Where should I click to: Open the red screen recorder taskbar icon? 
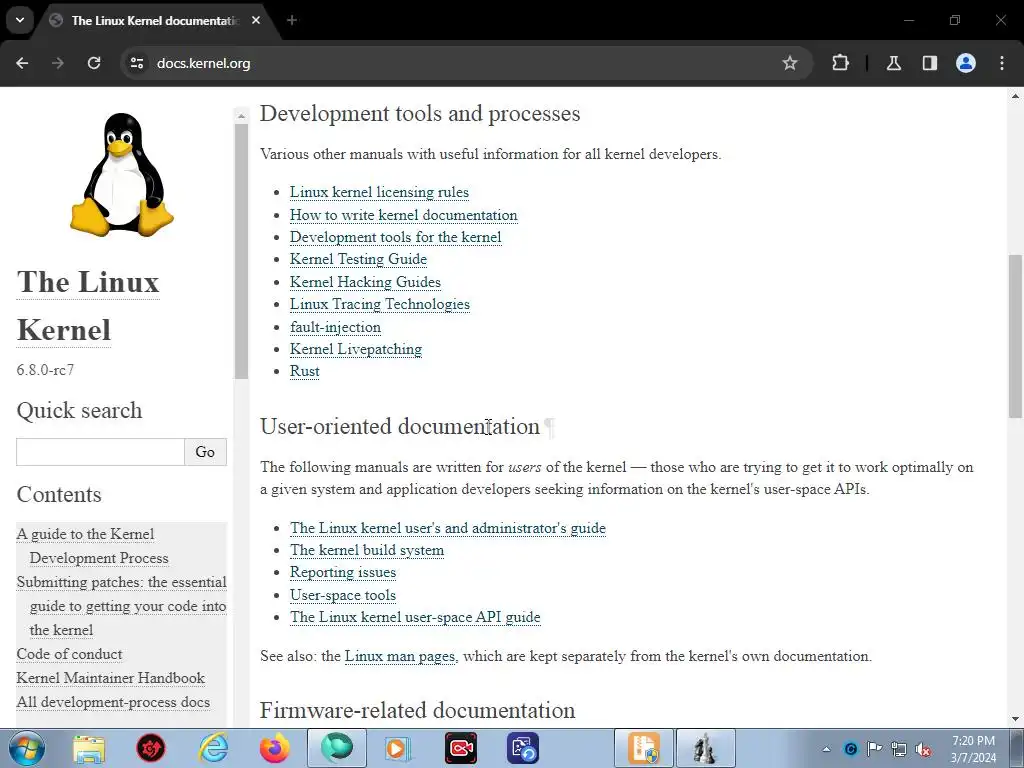pos(461,748)
